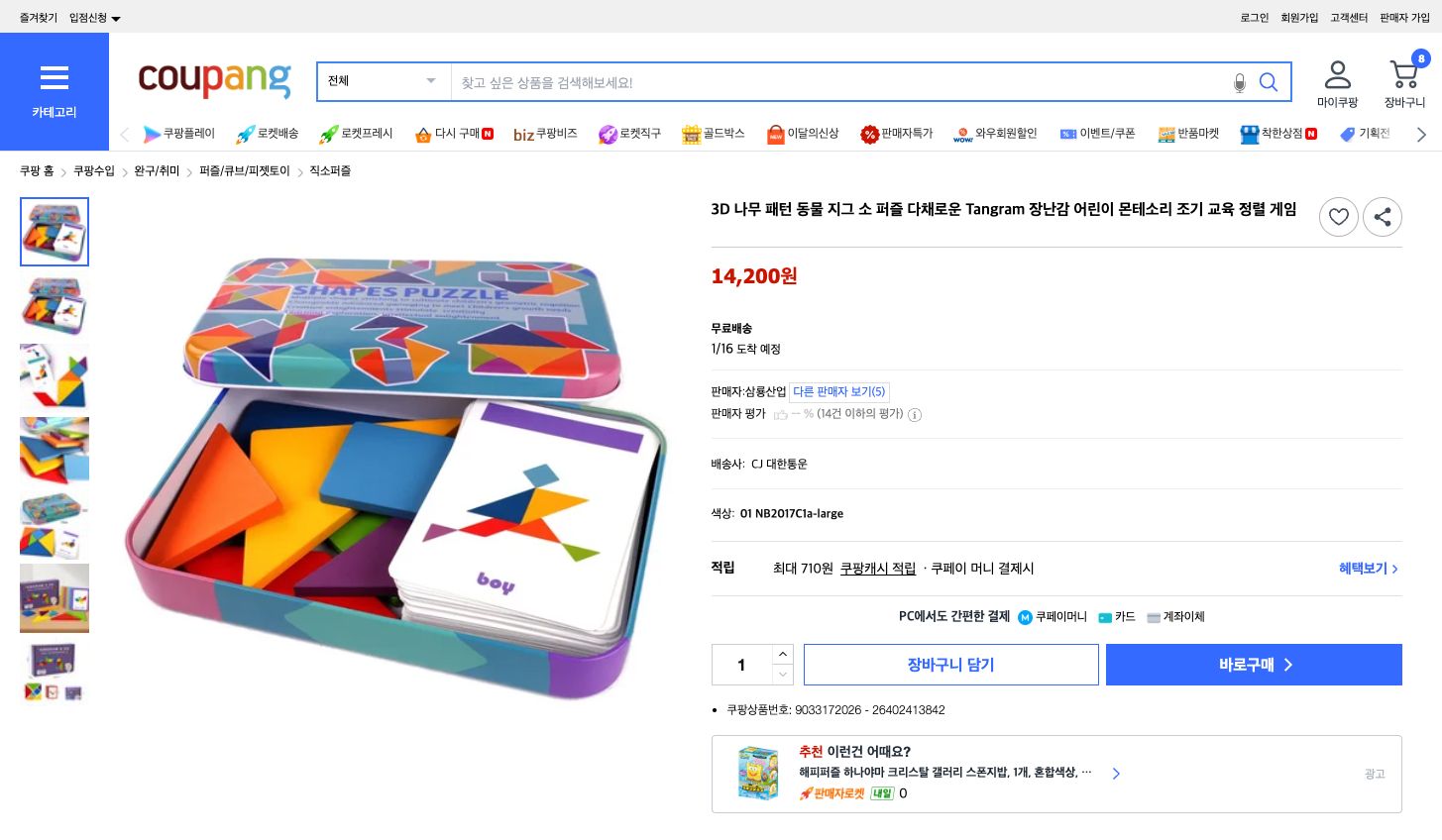Click the 마이쿠팡 profile icon
Screen dimensions: 1442x840
1338,74
